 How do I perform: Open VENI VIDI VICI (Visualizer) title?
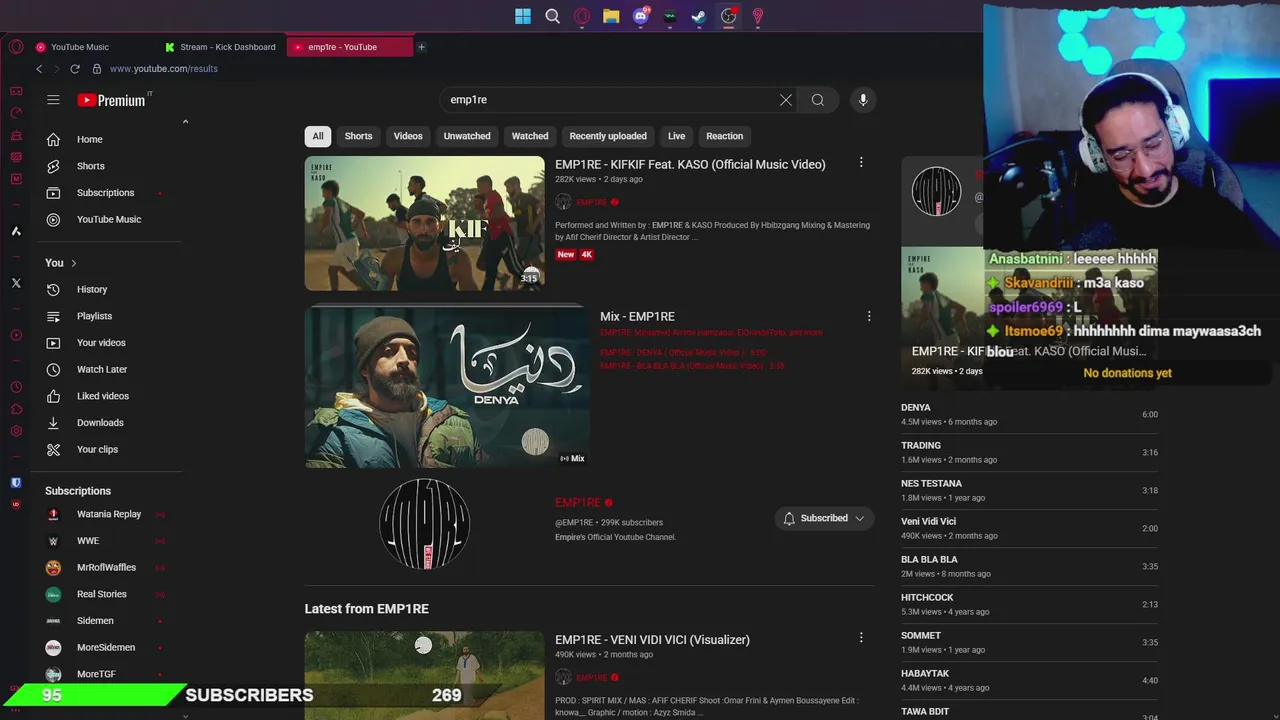652,640
